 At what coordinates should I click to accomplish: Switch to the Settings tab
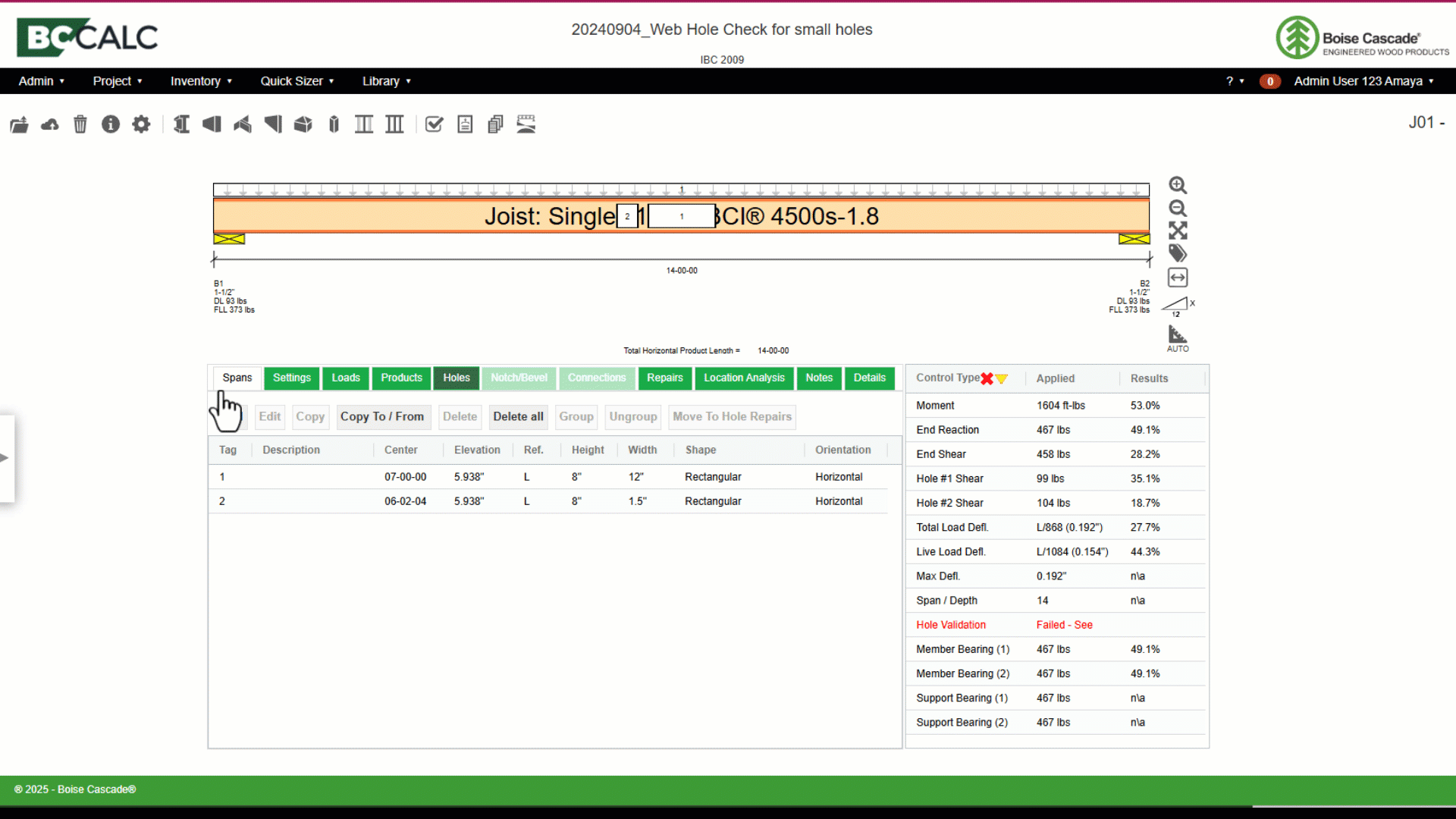coord(292,378)
